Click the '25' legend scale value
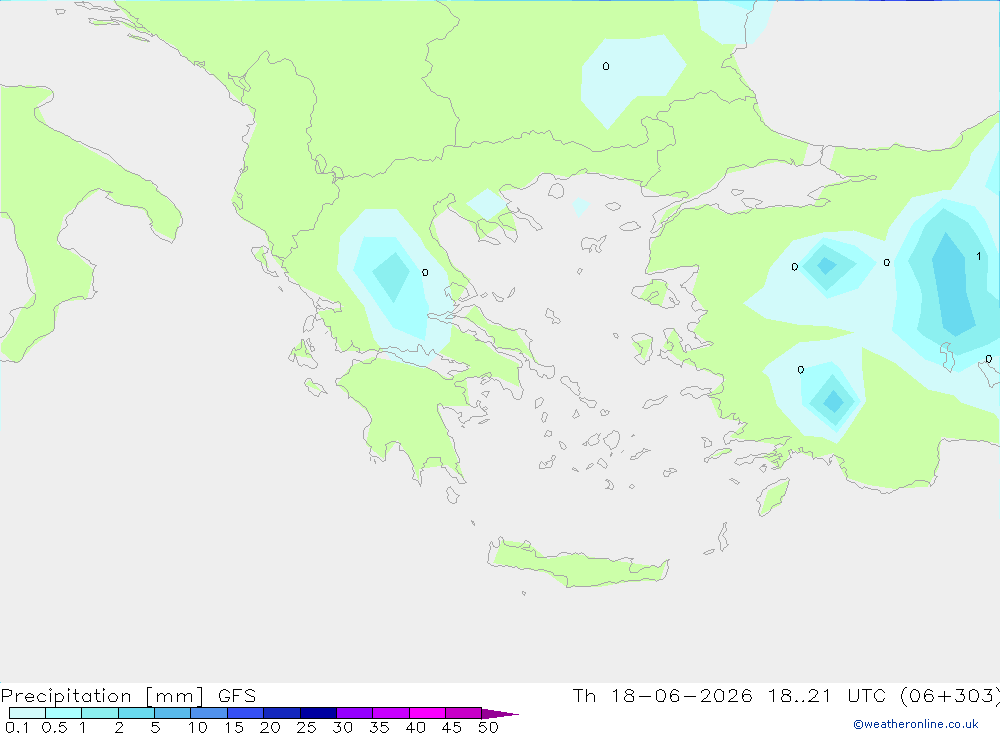1000x733 pixels. (306, 727)
